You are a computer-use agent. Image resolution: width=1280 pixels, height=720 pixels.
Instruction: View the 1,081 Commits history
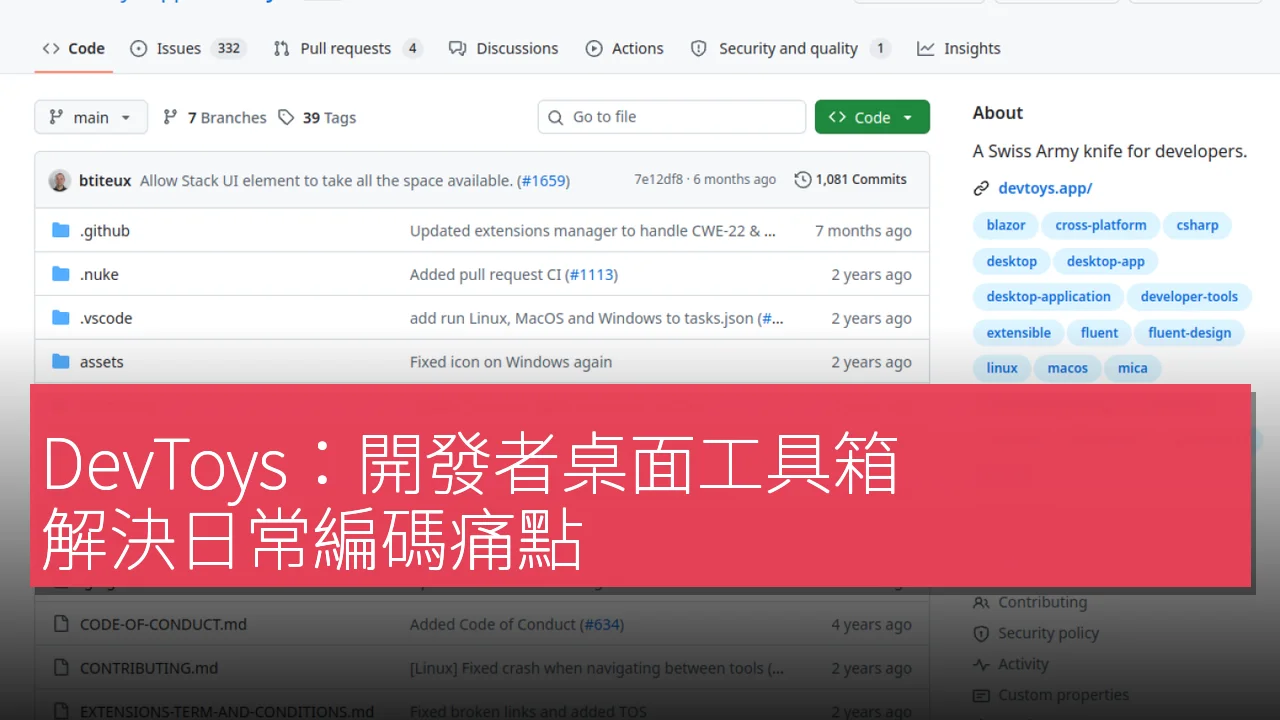(x=851, y=180)
